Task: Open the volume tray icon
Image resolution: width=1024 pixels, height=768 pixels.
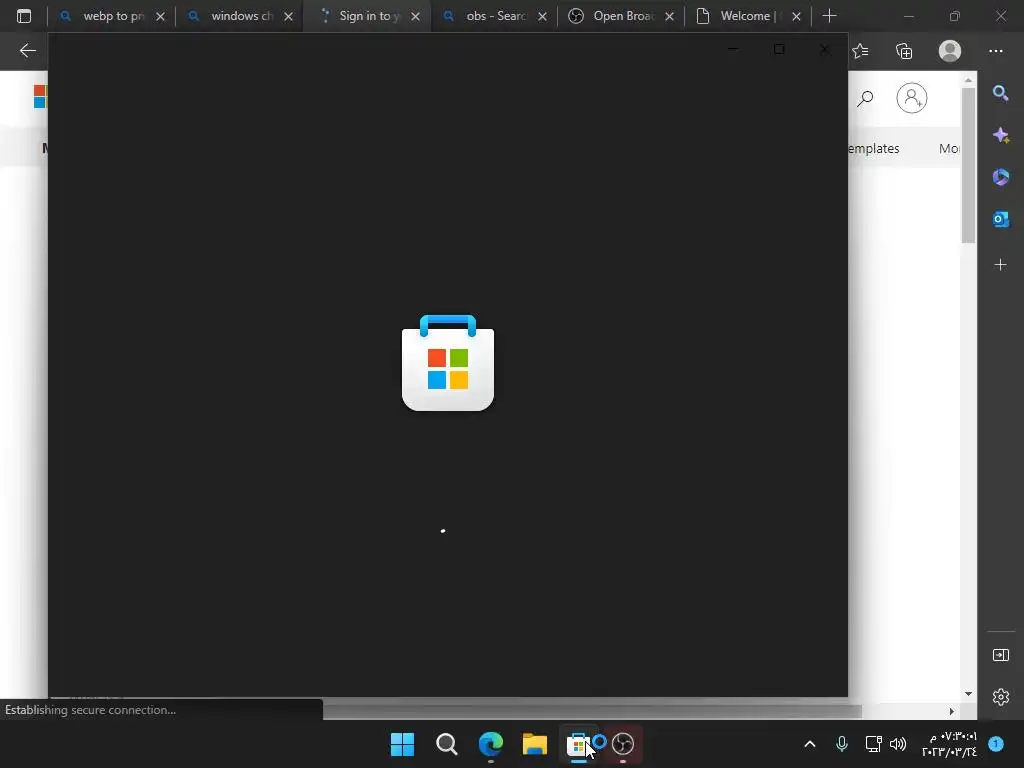Action: (899, 744)
